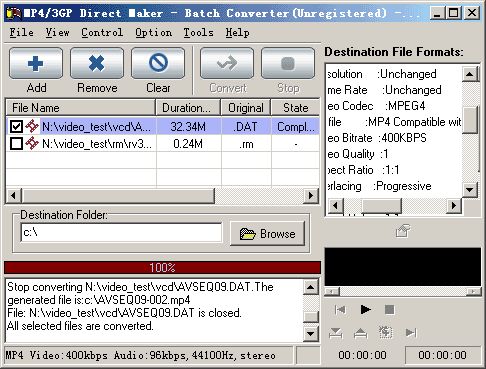The height and width of the screenshot is (369, 486).
Task: Clear the file list using prohibition icon
Action: 158,63
